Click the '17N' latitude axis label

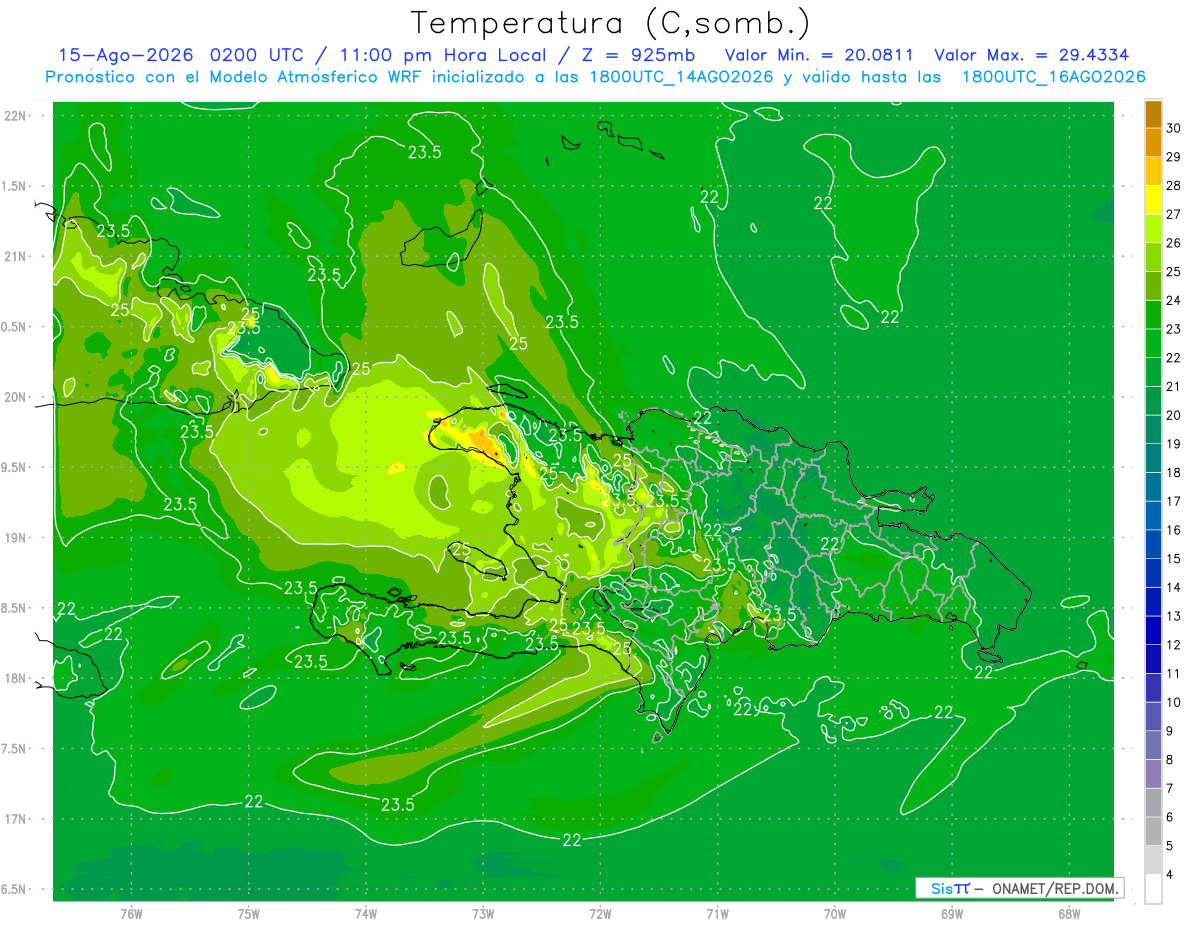17,819
